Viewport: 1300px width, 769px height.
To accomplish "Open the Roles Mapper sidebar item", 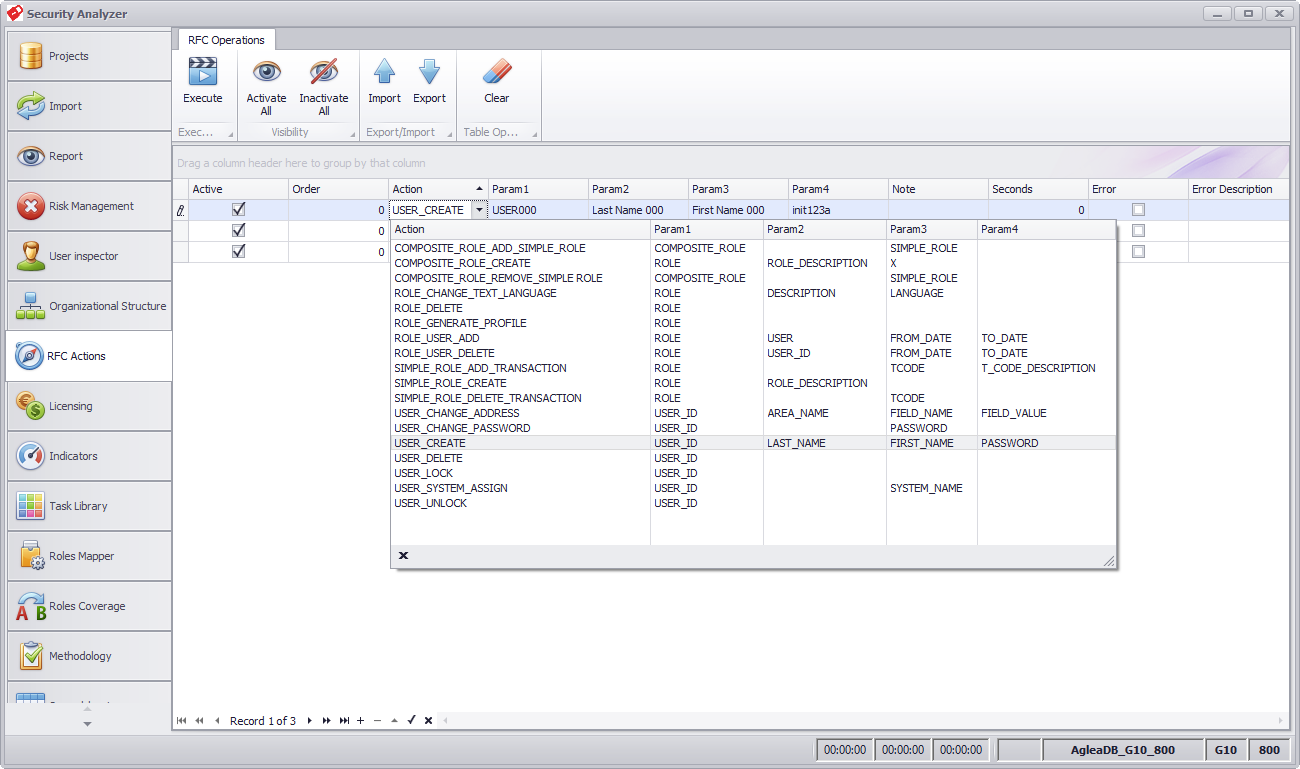I will [x=89, y=556].
